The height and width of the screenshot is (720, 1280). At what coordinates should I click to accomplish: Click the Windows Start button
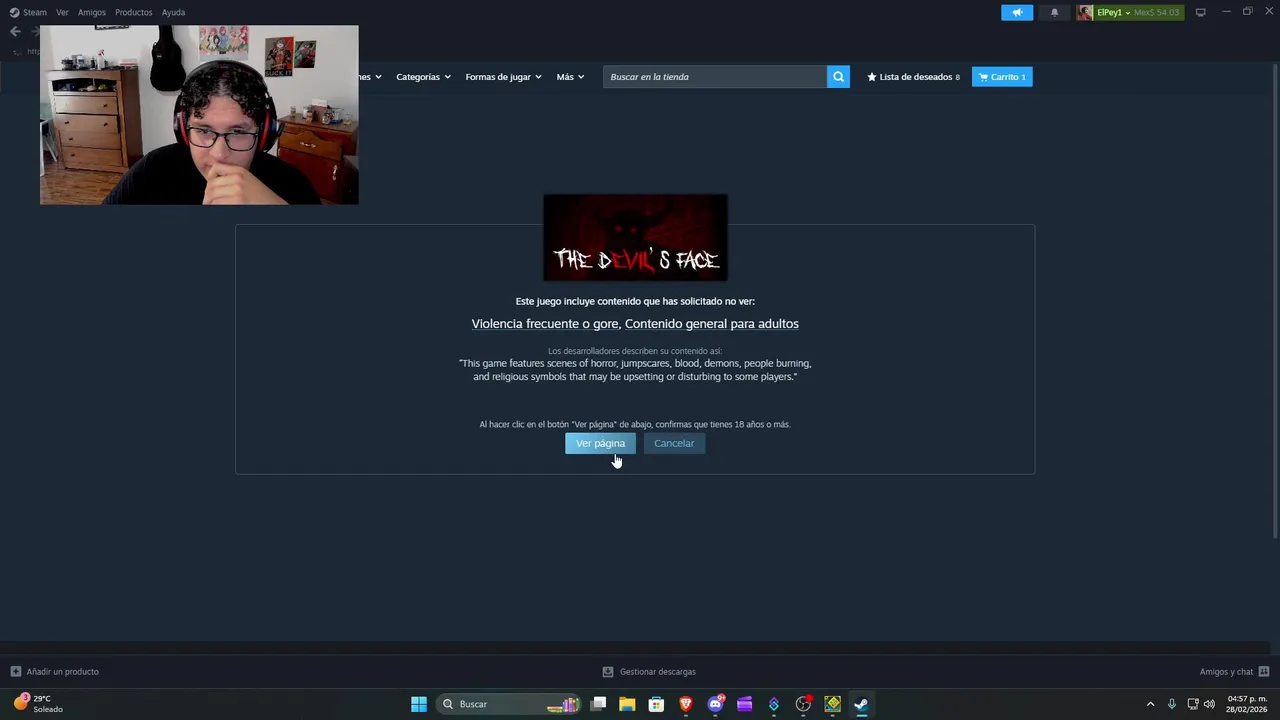pyautogui.click(x=419, y=704)
